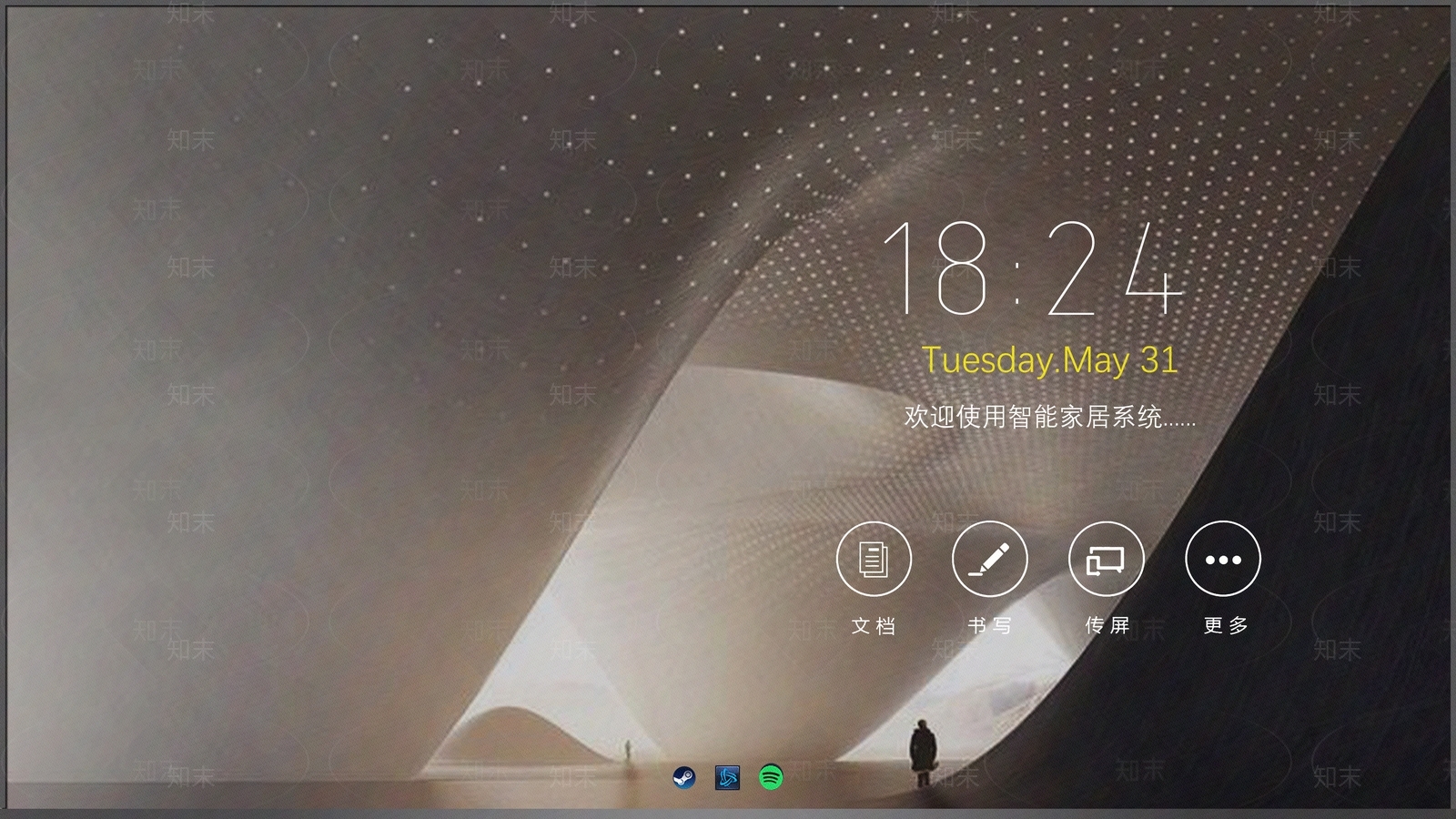Click the trailing dots after welcome text

1180,422
